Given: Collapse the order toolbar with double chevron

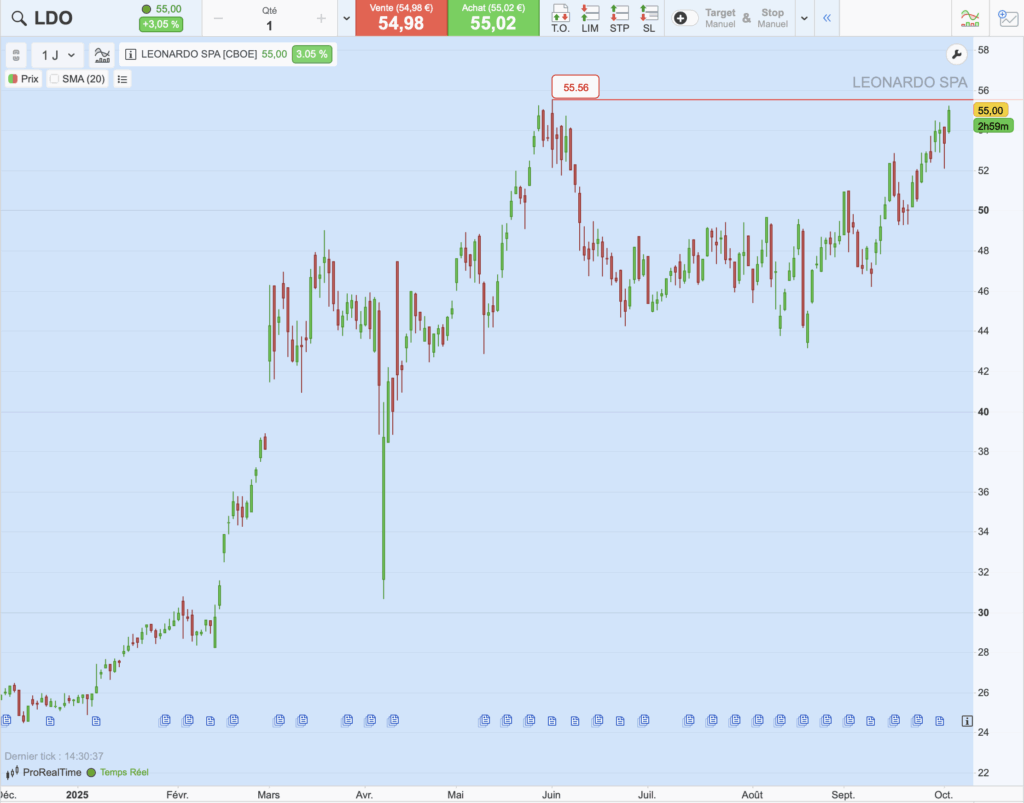Looking at the screenshot, I should tap(826, 18).
